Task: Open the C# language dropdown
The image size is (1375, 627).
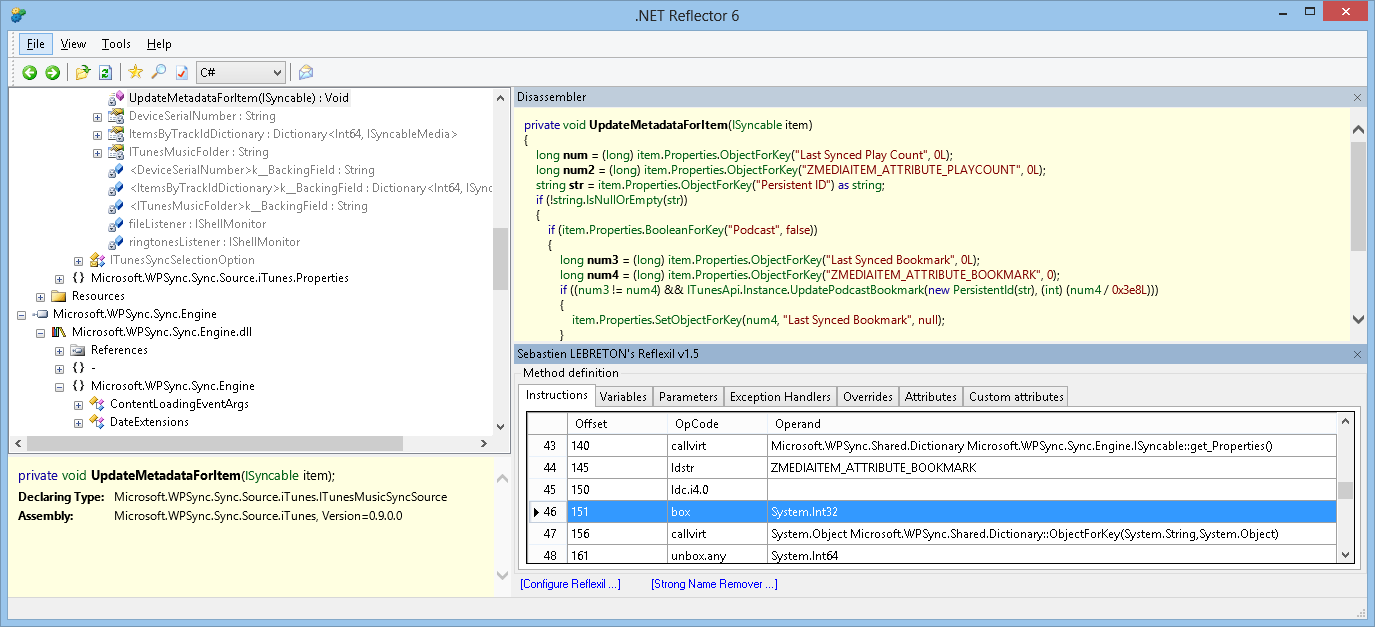Action: (x=241, y=72)
